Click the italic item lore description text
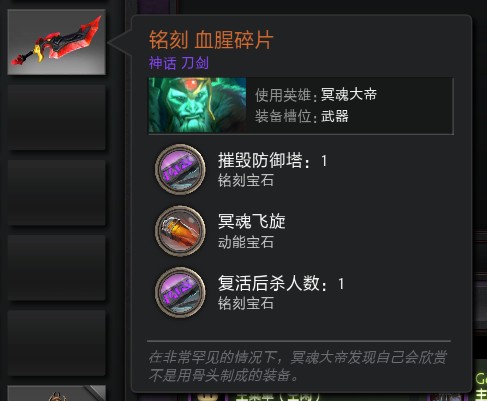 [297, 366]
